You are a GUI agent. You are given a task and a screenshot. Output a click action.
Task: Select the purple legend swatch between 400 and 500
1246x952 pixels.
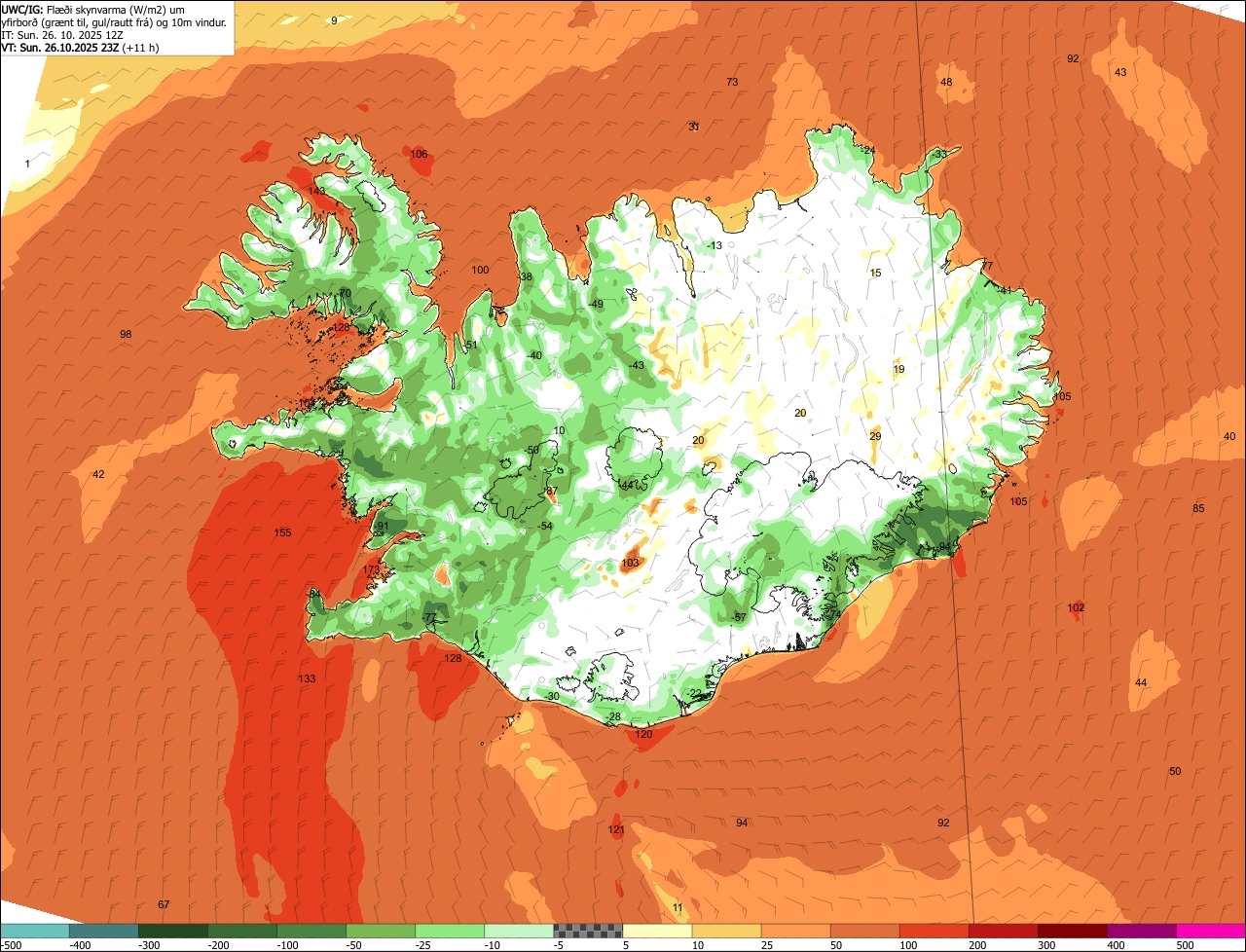(x=1143, y=931)
